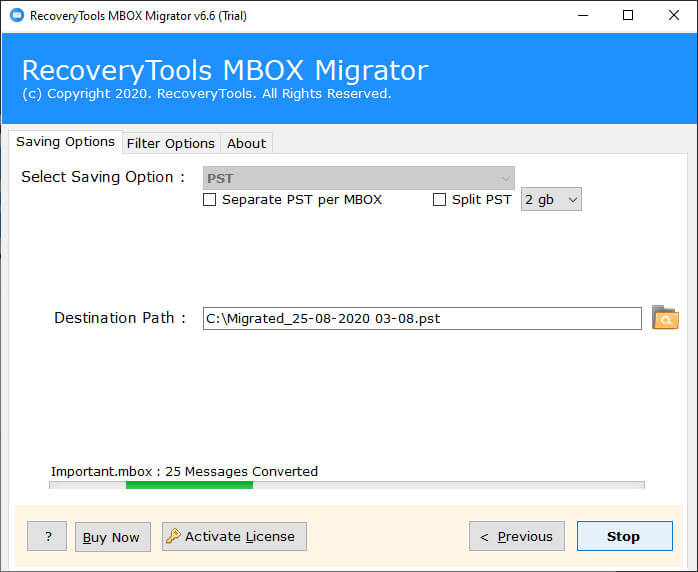Image resolution: width=698 pixels, height=572 pixels.
Task: Click the Destination Path label
Action: 120,318
